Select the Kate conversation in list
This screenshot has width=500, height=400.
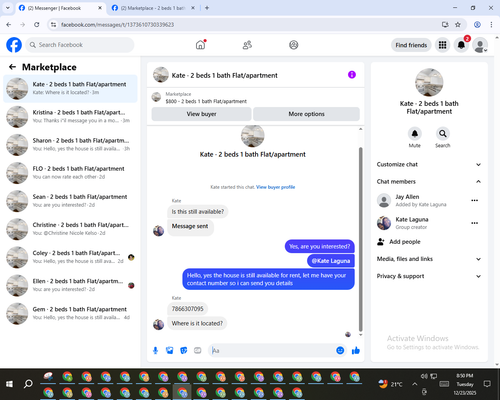pos(70,88)
